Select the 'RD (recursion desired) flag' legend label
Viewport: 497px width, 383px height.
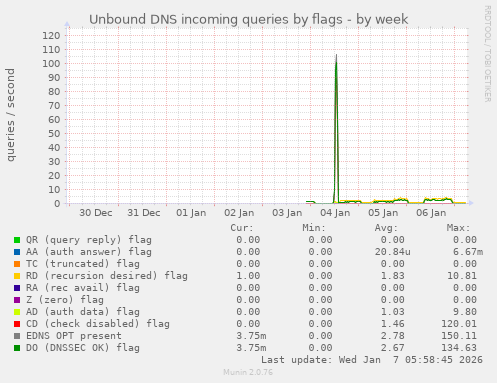[x=107, y=276]
